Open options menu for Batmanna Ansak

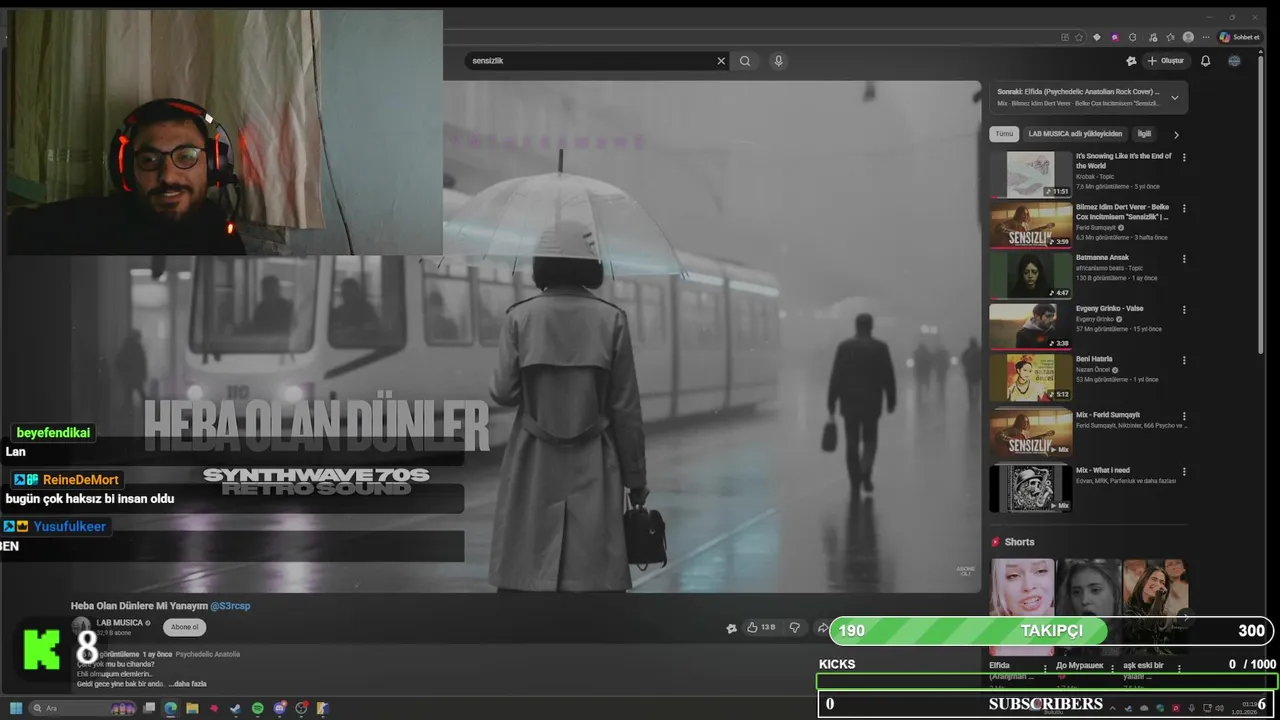(x=1184, y=259)
